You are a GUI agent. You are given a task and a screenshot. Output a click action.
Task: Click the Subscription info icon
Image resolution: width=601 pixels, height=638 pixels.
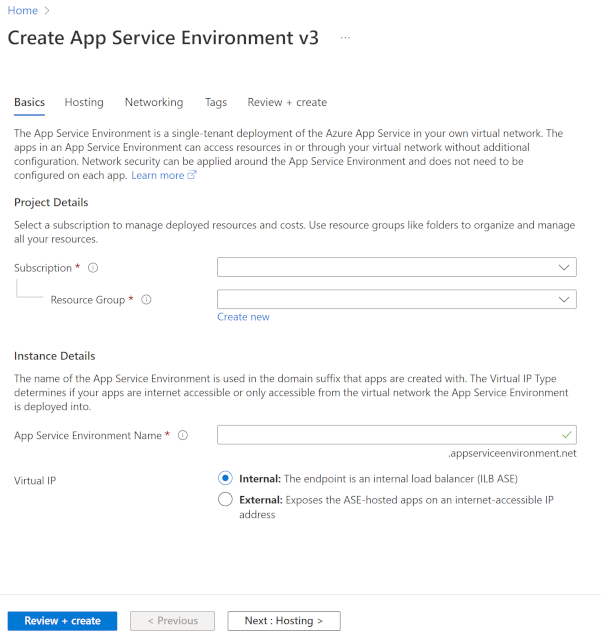coord(93,268)
